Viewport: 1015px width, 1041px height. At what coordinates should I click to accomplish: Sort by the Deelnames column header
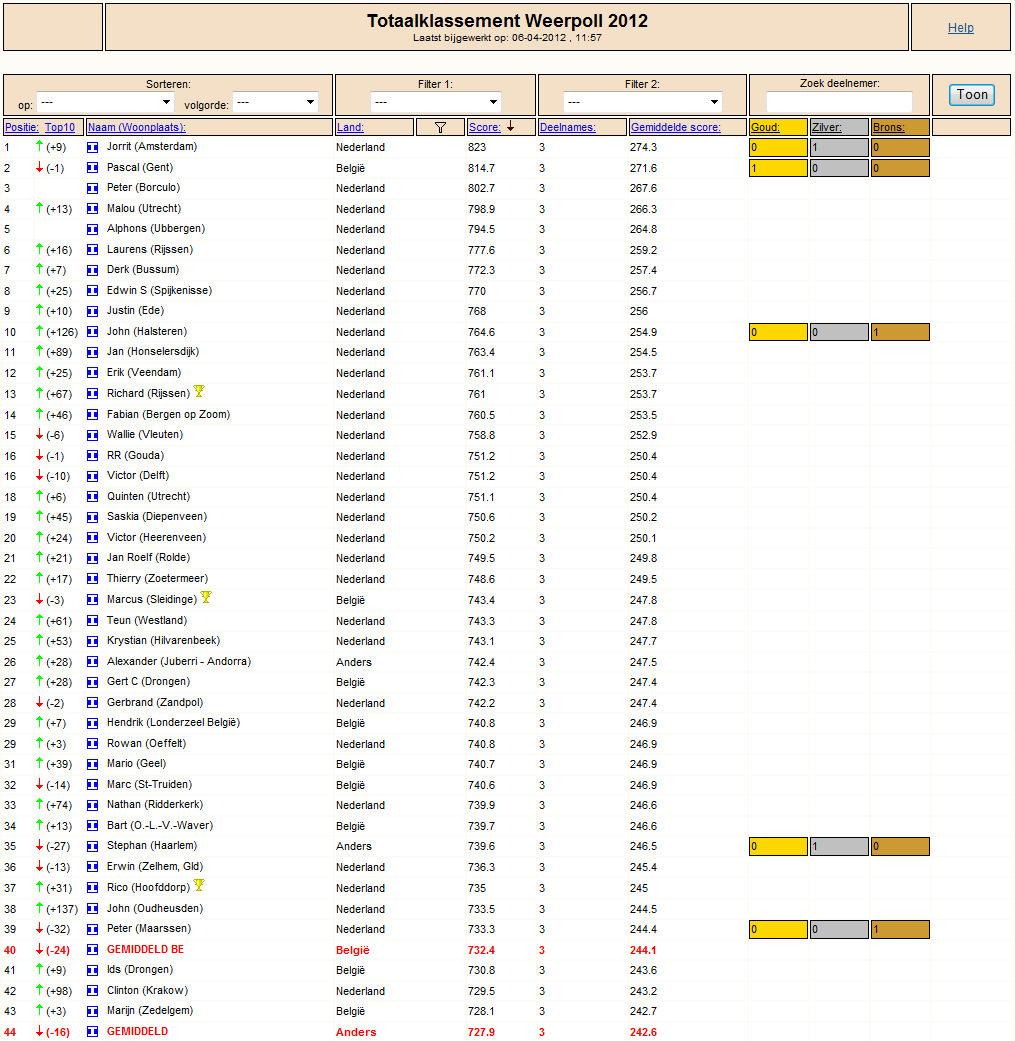pos(568,127)
